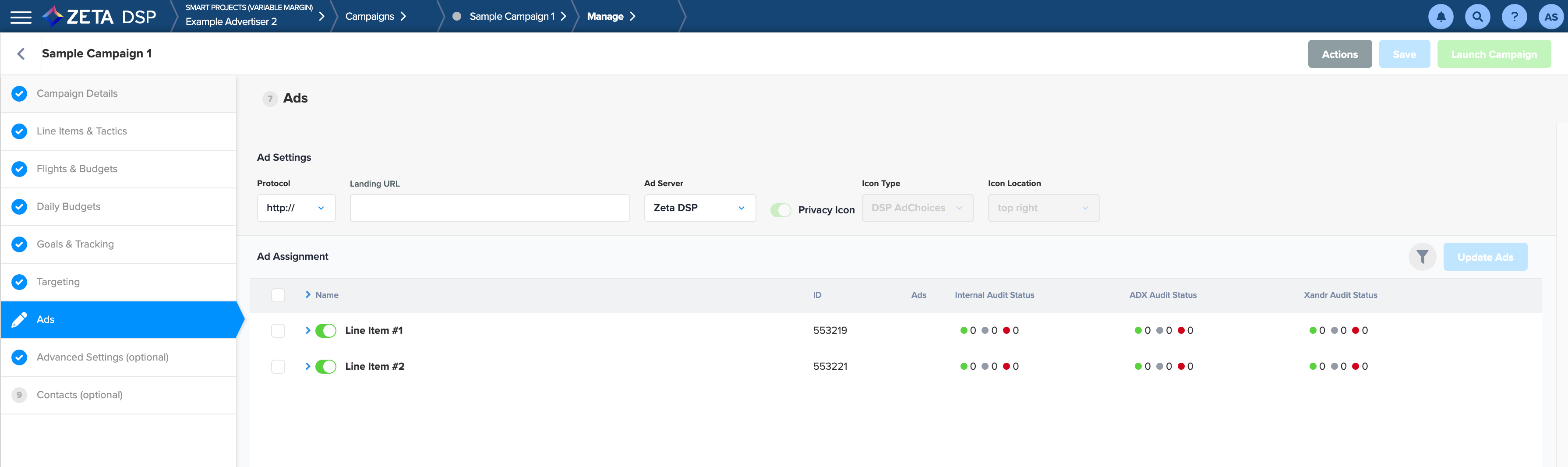1568x467 pixels.
Task: Open the Targeting section in sidebar
Action: 58,282
